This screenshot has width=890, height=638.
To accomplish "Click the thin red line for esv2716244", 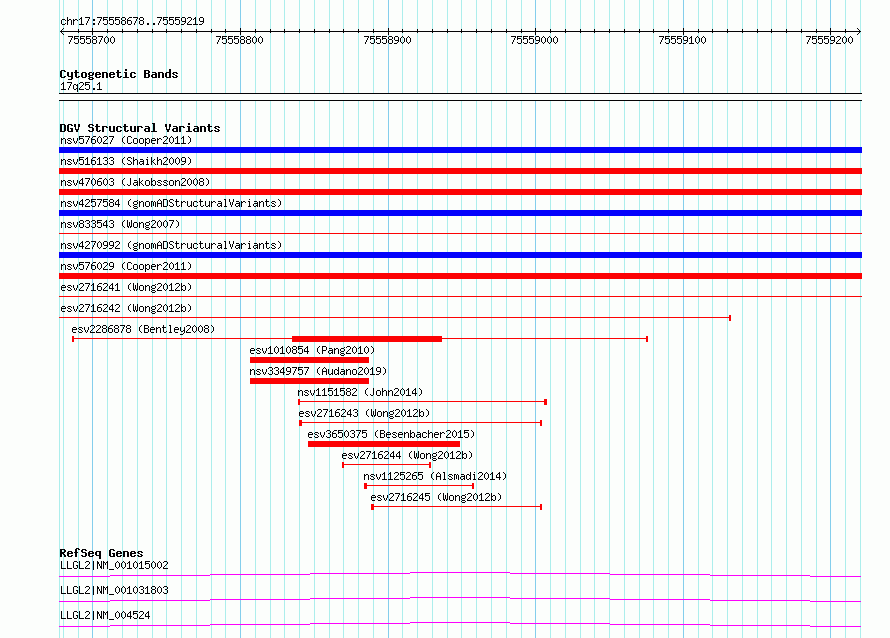I will 387,465.
